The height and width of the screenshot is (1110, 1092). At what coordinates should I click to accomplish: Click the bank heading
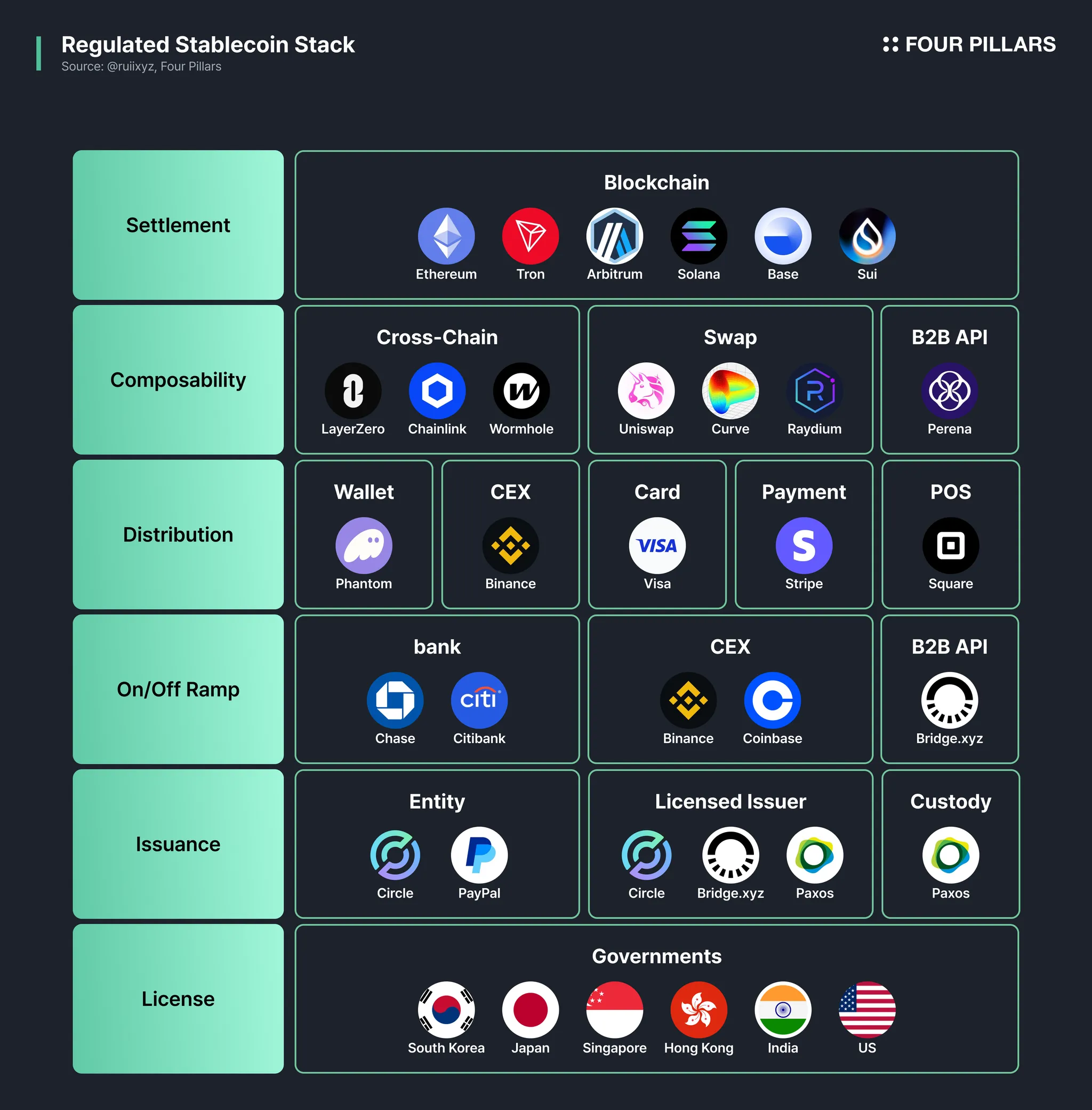[x=437, y=647]
